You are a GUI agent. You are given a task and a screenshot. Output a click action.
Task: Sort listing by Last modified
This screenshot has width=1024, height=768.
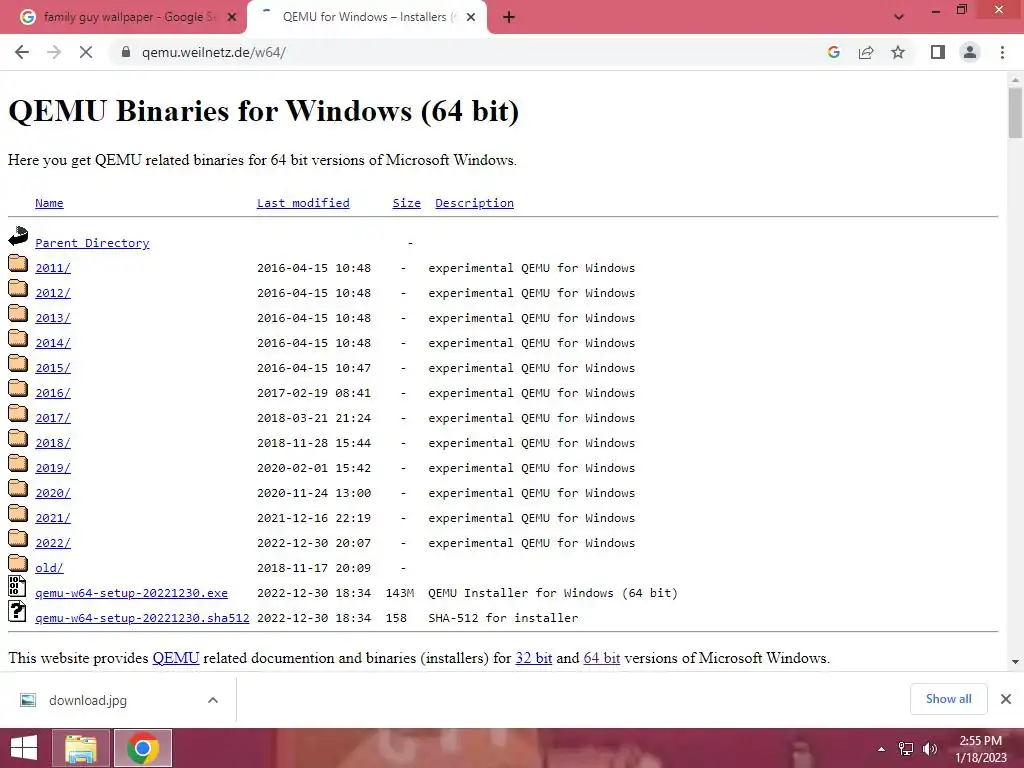[x=303, y=203]
